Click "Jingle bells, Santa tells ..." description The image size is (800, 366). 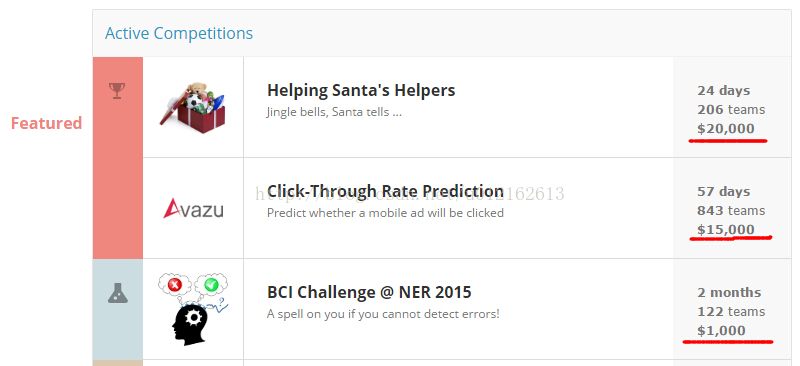tap(334, 112)
